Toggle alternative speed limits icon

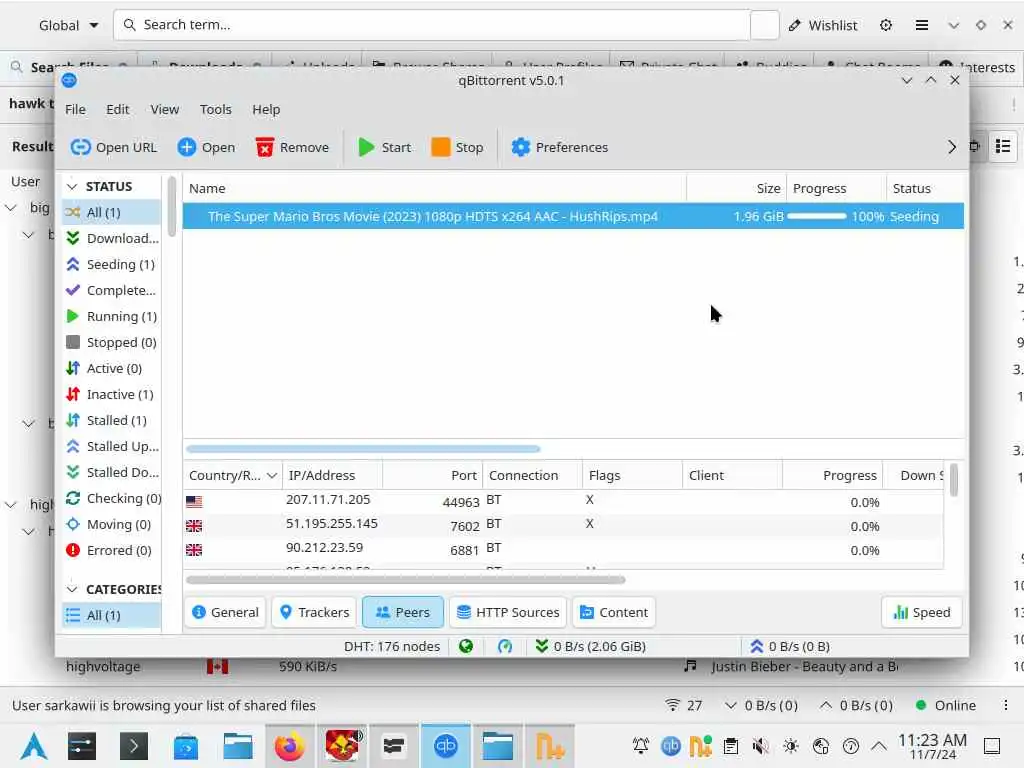point(505,647)
